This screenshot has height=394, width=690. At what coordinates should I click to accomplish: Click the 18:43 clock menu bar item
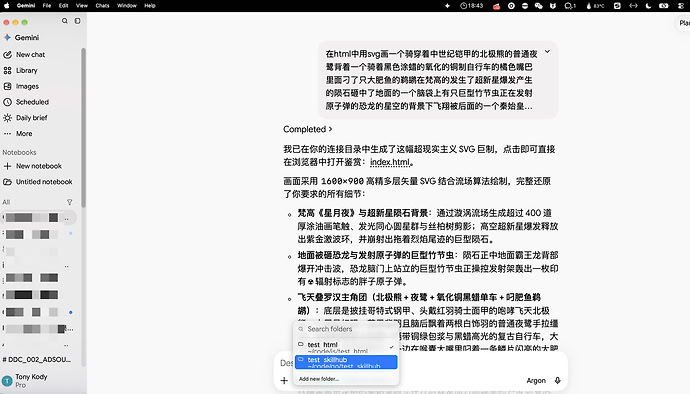pos(471,6)
